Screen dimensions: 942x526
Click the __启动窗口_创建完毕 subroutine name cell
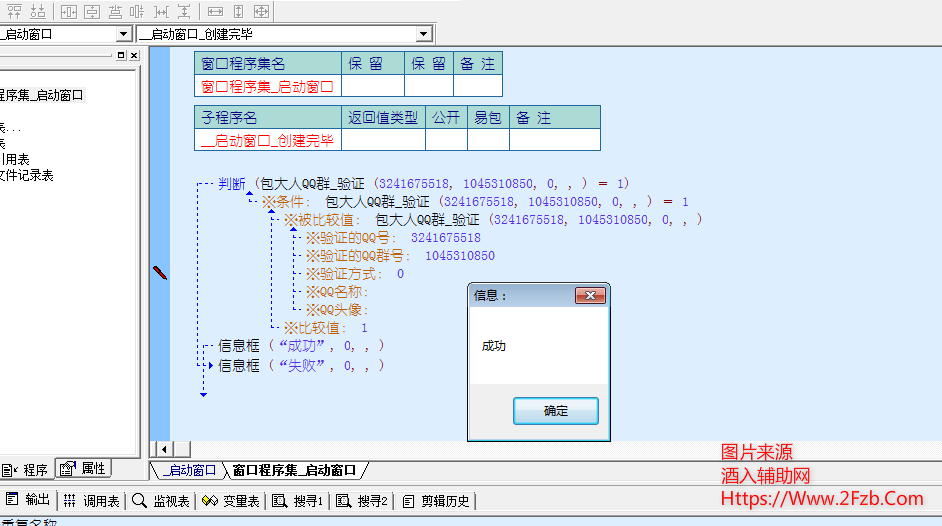pyautogui.click(x=268, y=140)
